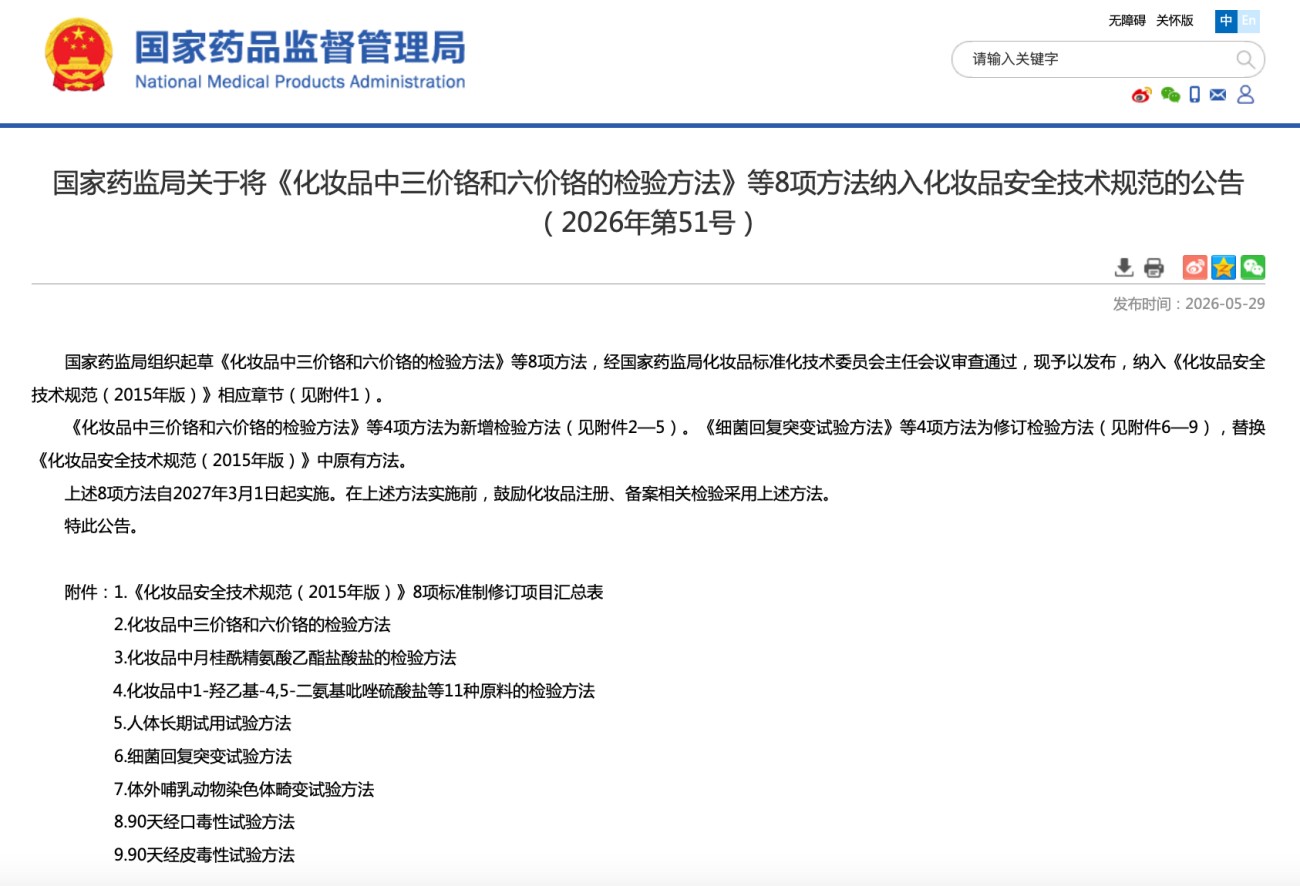Click the publish date 发布时间:2026-05-29
This screenshot has height=886, width=1300.
point(1189,304)
